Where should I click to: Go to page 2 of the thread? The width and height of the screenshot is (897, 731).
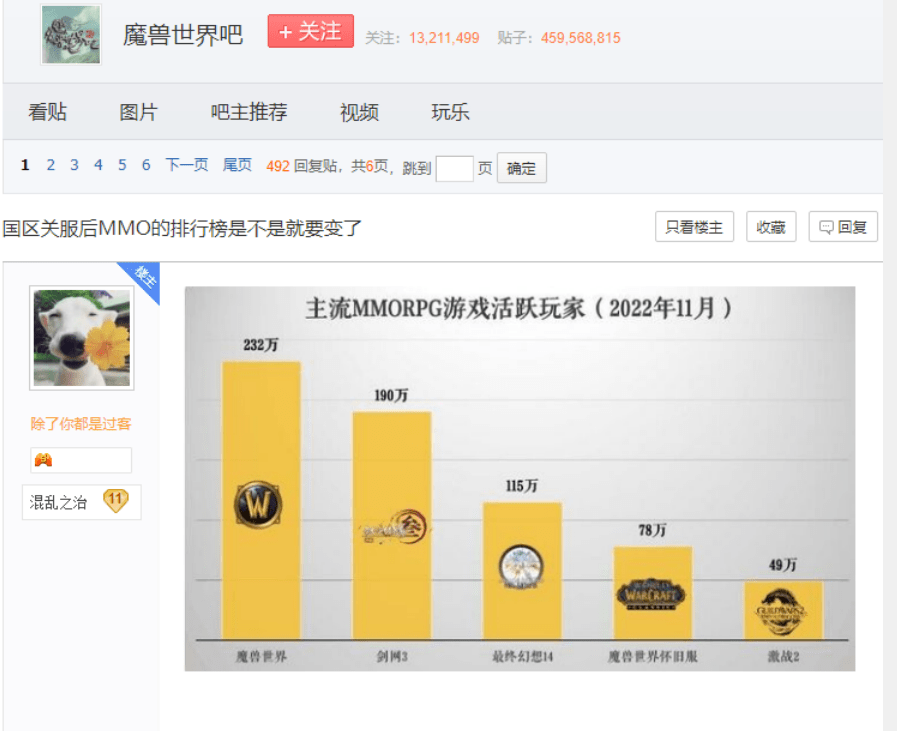click(50, 165)
